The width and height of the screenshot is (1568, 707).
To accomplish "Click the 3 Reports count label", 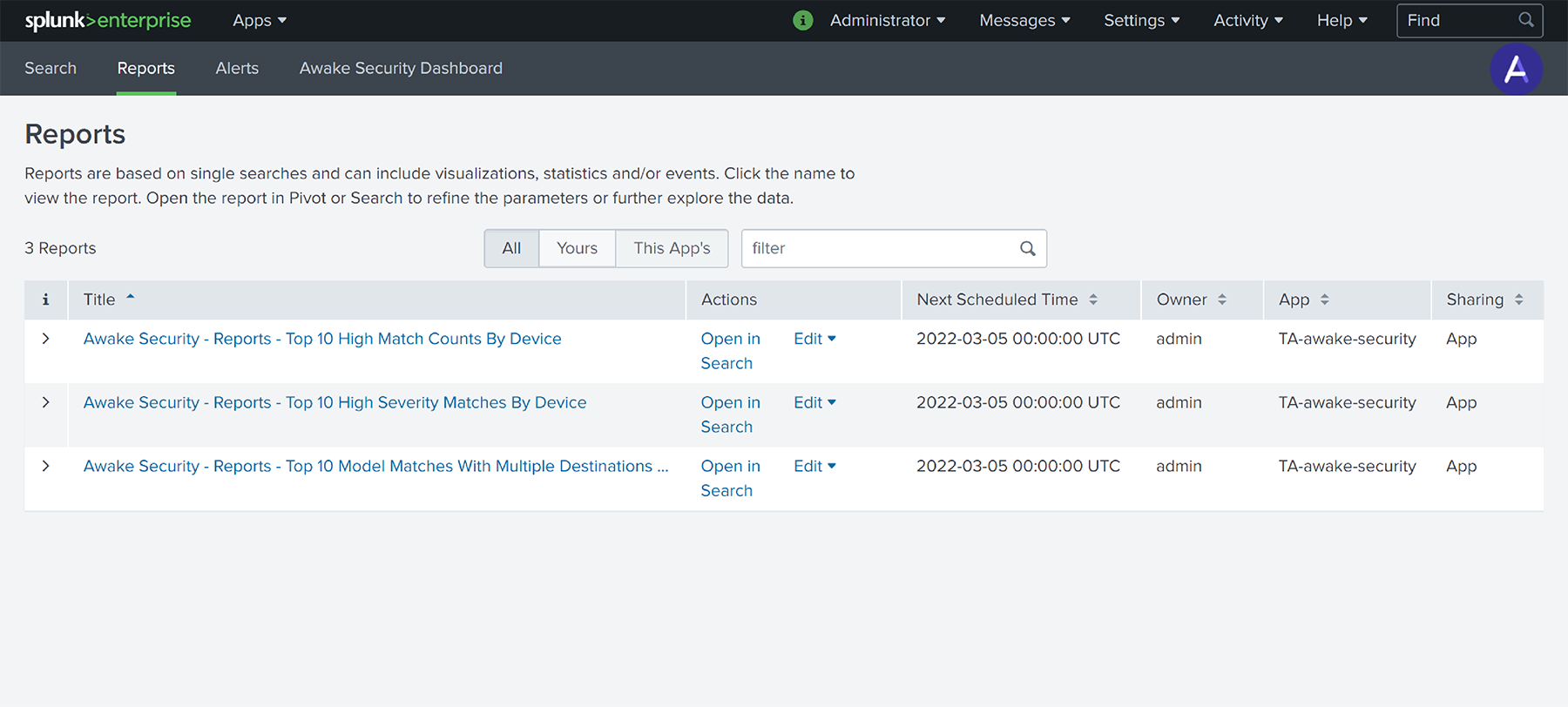I will coord(60,248).
